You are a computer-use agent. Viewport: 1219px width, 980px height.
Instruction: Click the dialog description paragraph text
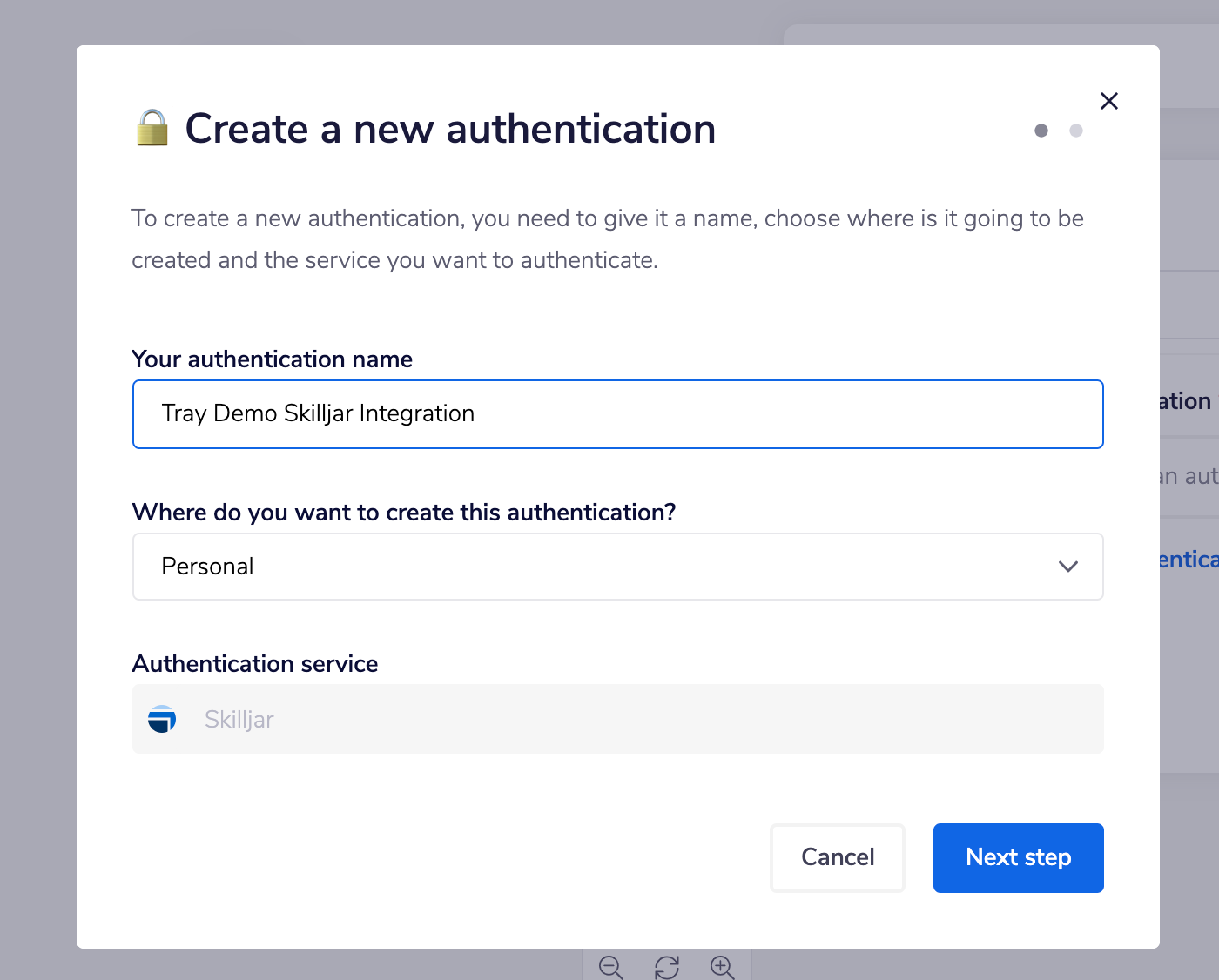607,238
